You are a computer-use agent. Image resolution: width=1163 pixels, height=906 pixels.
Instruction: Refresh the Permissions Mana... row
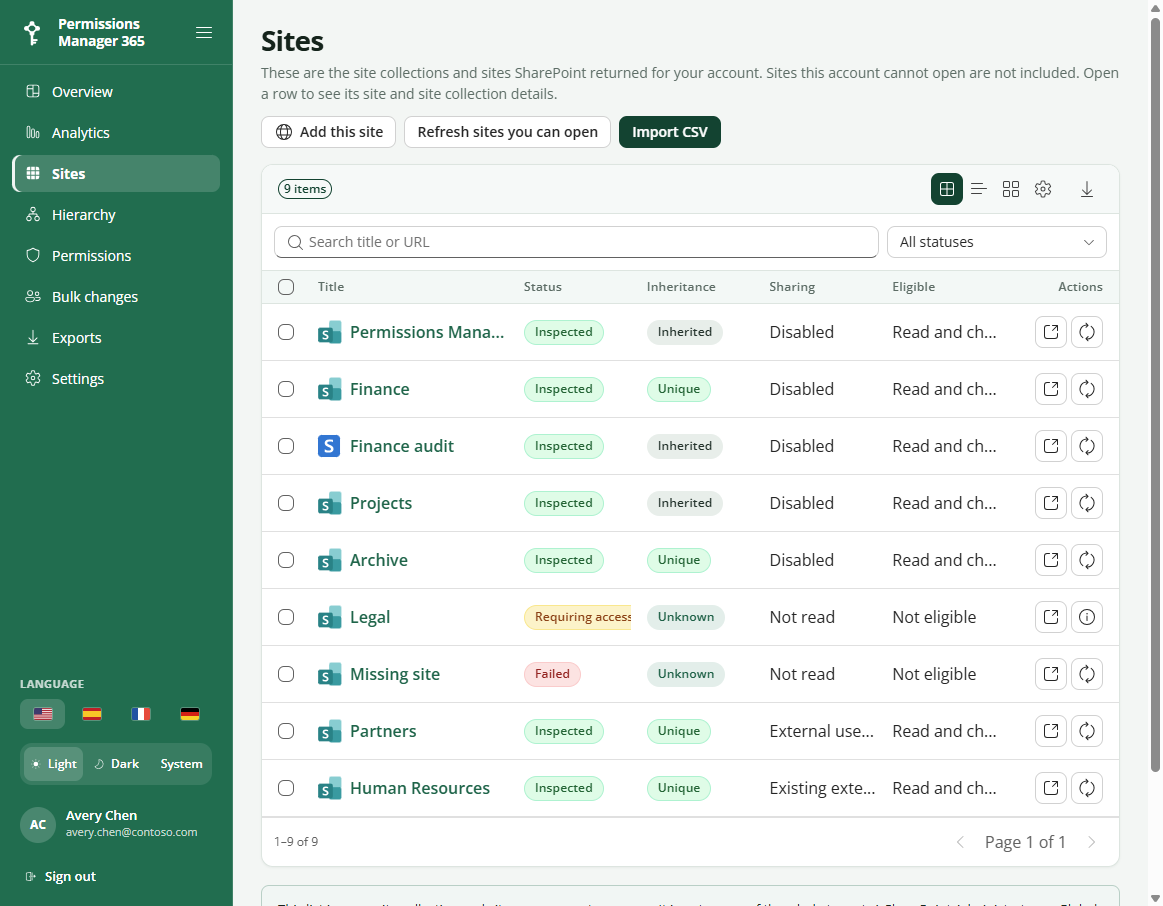tap(1087, 332)
